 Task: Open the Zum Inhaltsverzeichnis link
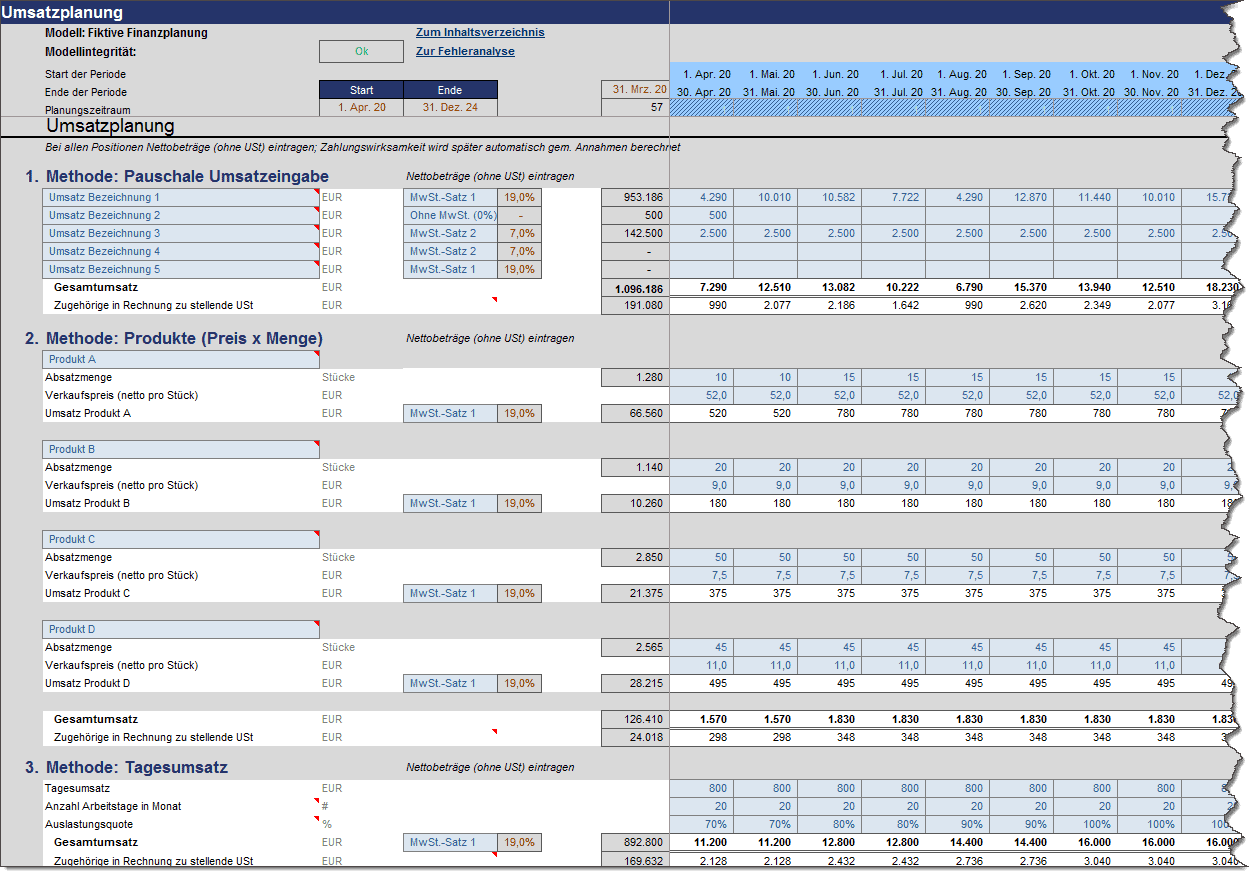point(480,33)
